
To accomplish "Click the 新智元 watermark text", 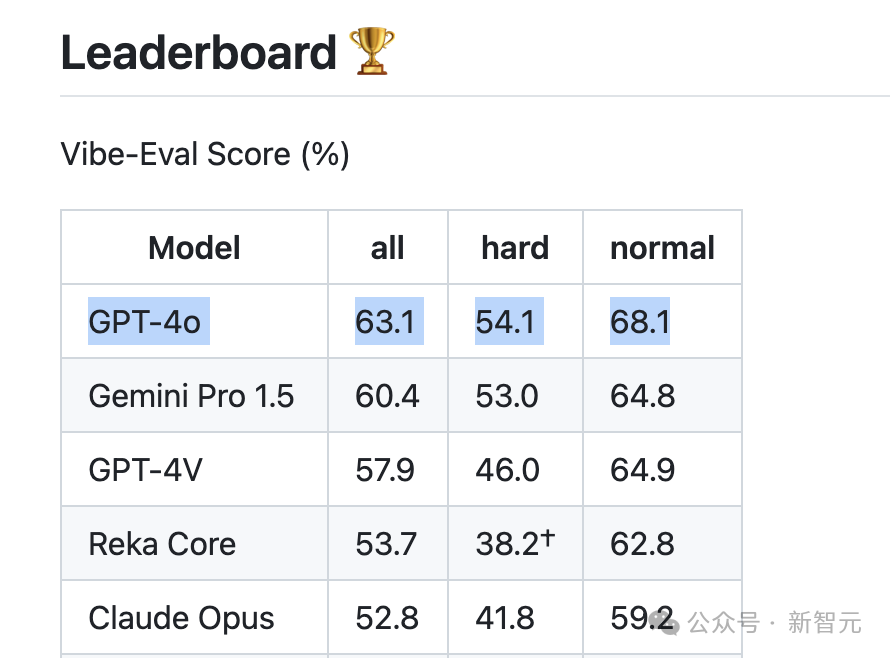I will [x=825, y=623].
